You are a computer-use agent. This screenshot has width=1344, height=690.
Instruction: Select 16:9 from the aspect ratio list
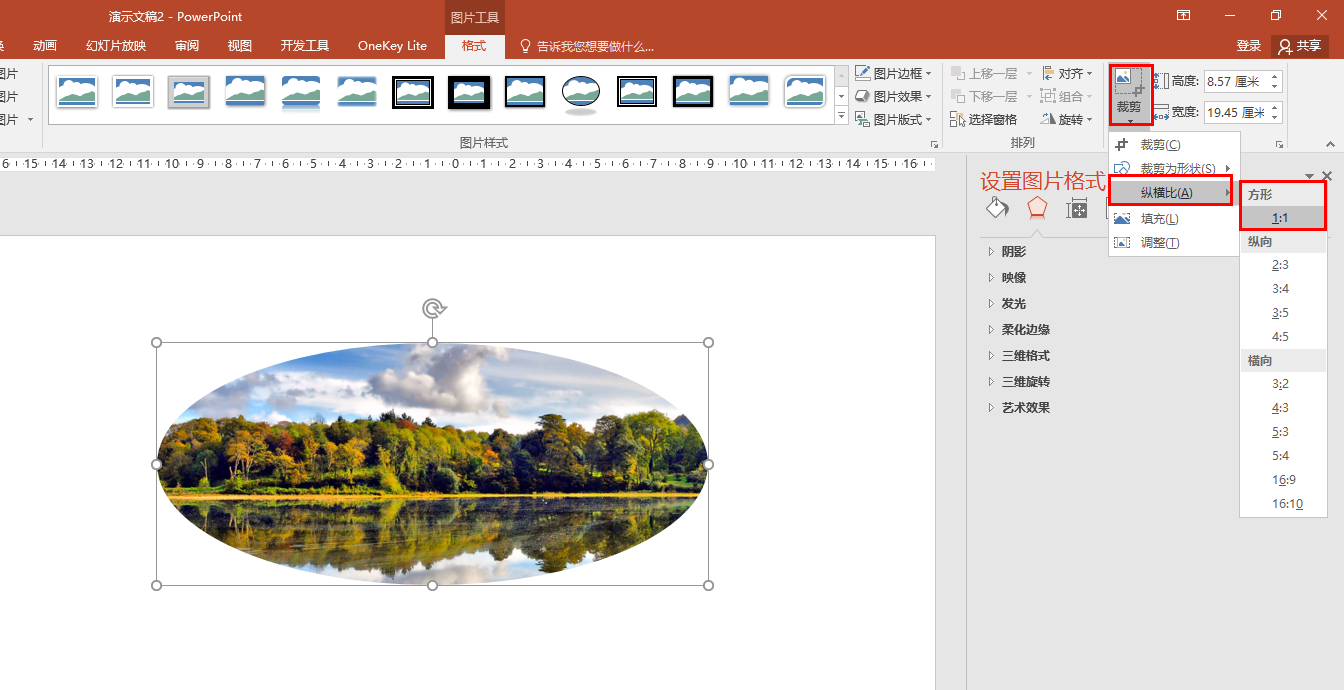[x=1284, y=480]
